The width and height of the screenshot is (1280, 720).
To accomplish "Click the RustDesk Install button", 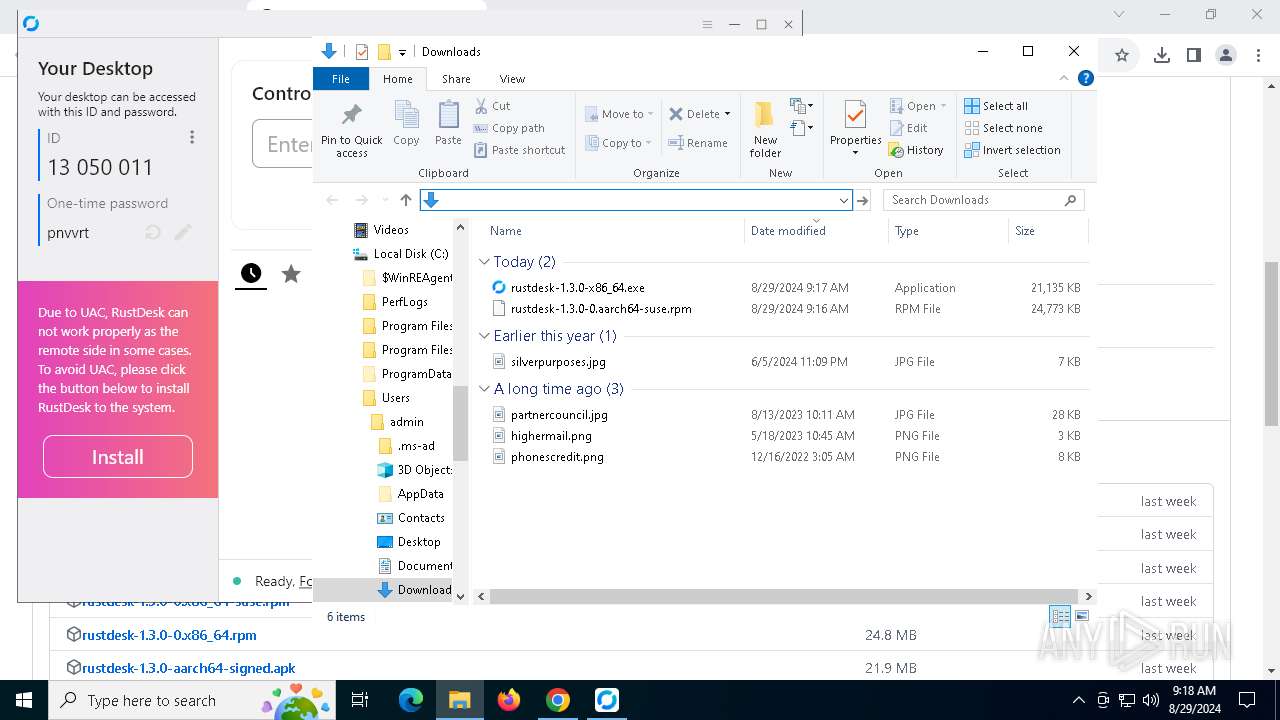I will pyautogui.click(x=118, y=457).
